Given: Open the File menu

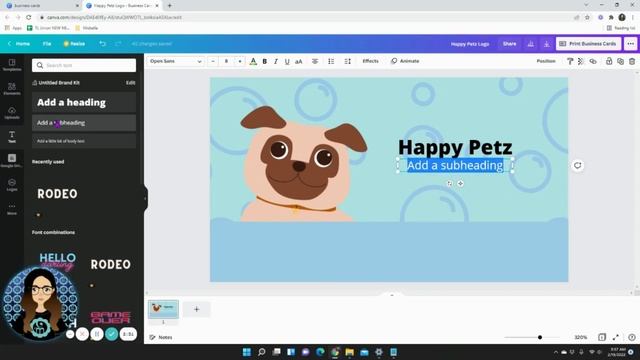Looking at the screenshot, I should pyautogui.click(x=47, y=44).
